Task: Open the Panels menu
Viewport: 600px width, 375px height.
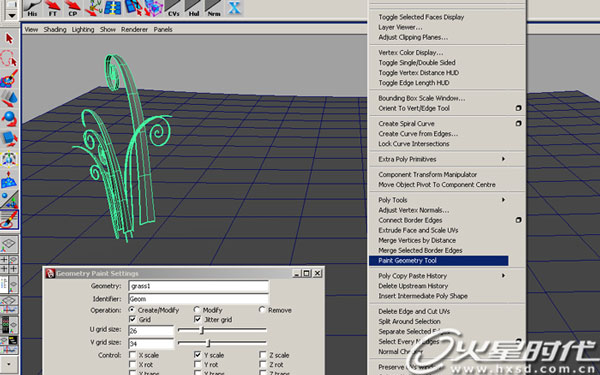Action: [x=163, y=29]
